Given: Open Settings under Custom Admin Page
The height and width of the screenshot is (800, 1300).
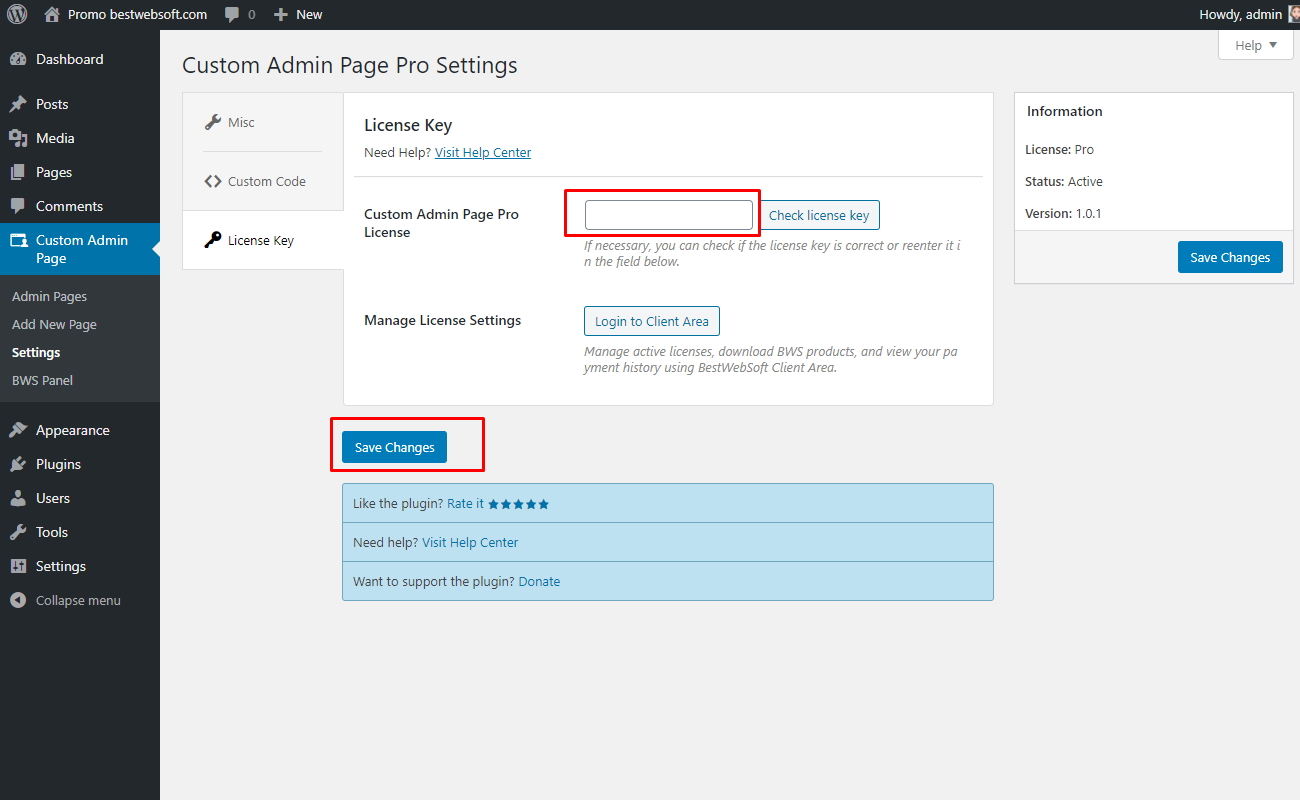Looking at the screenshot, I should 36,352.
